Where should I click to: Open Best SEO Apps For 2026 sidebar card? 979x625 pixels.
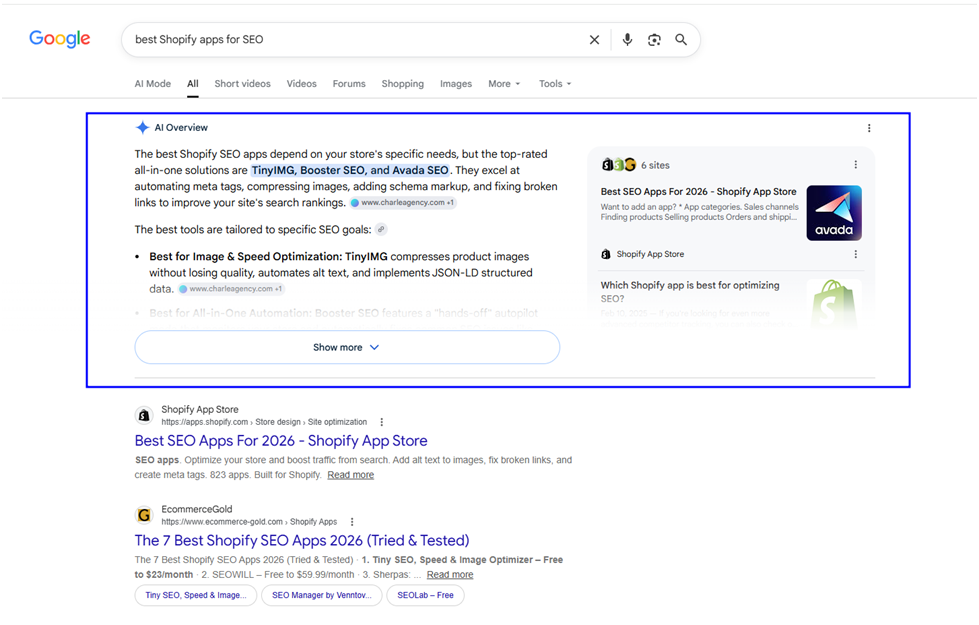(x=699, y=192)
